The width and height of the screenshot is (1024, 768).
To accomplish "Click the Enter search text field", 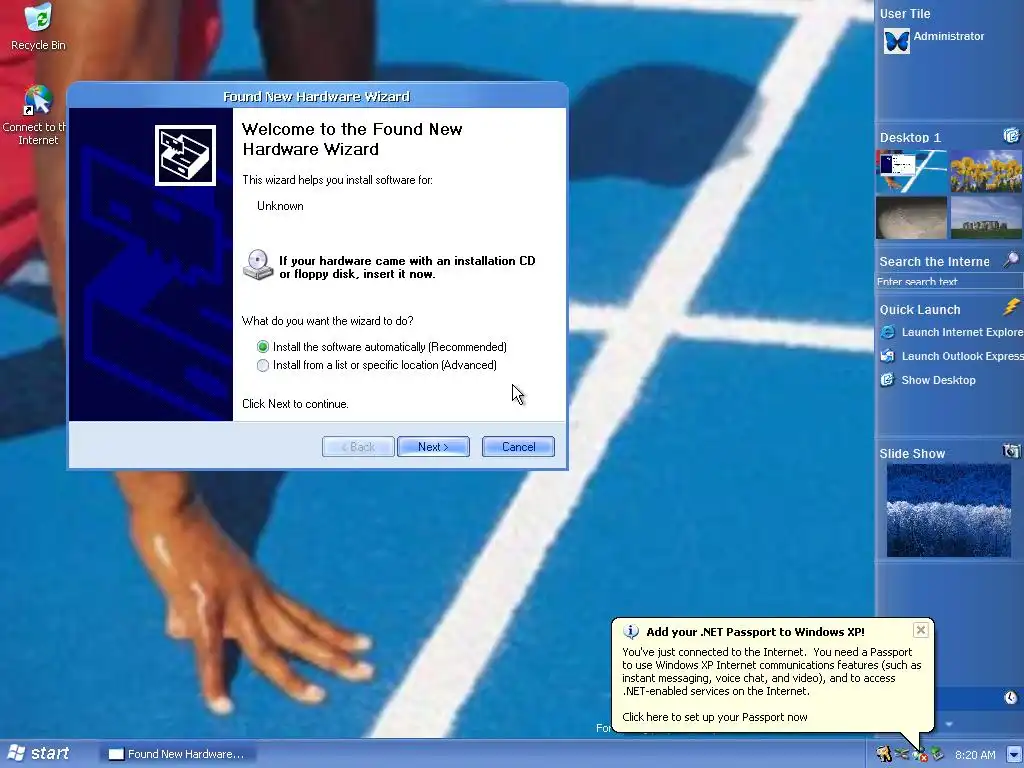I will (x=949, y=281).
